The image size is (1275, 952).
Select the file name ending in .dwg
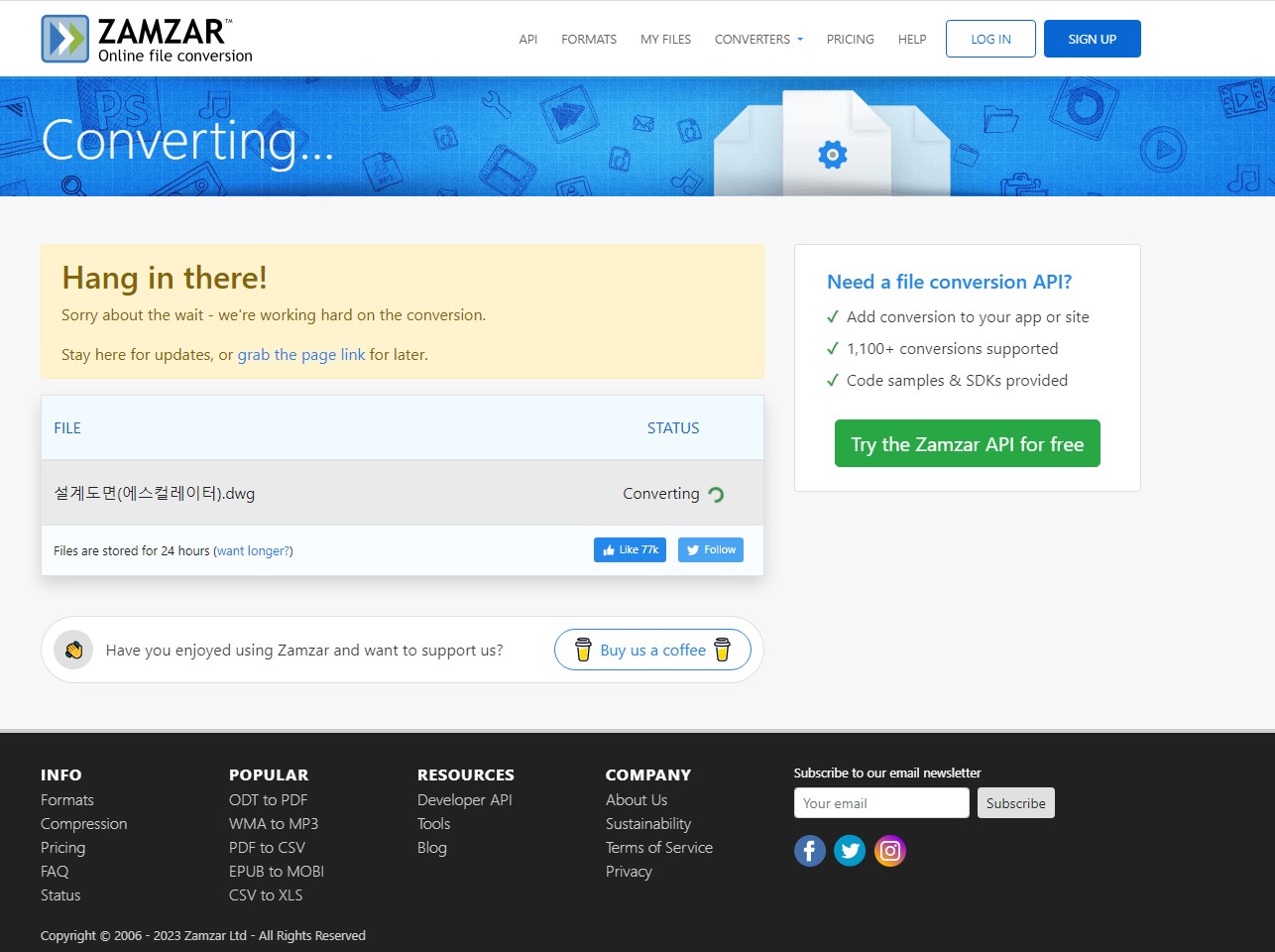tap(155, 494)
